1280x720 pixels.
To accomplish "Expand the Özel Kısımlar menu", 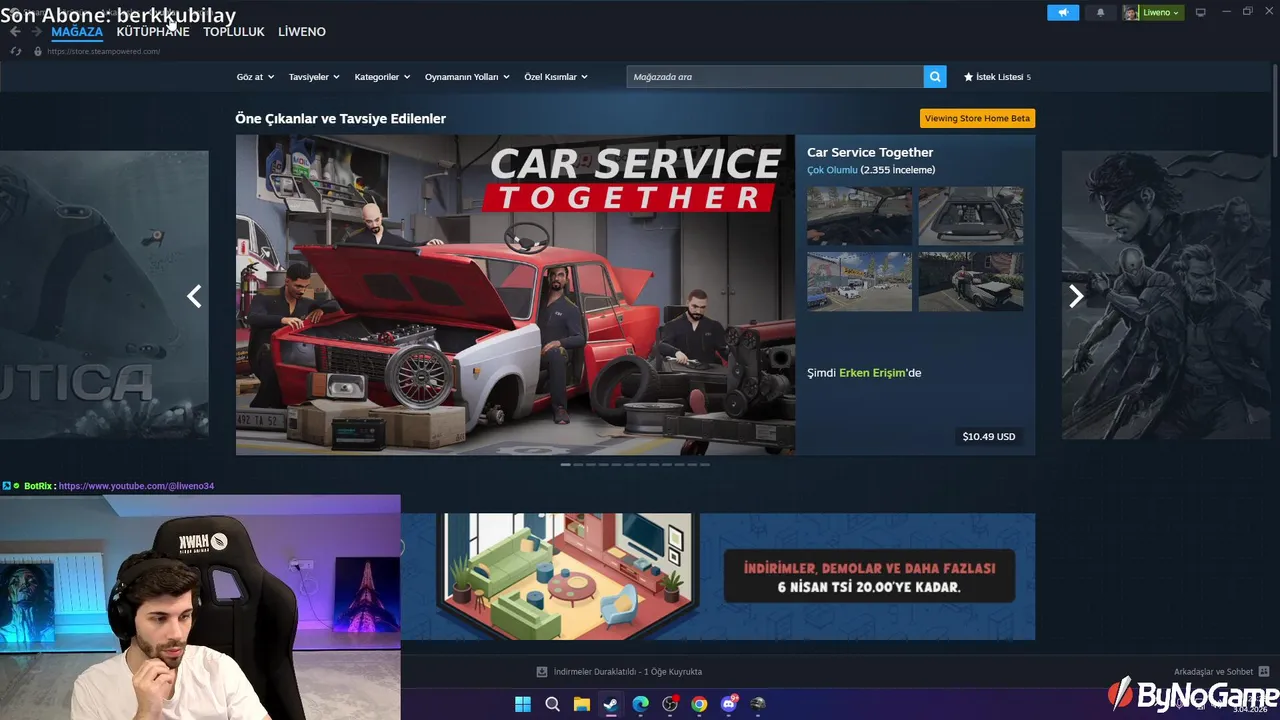I will pos(556,77).
